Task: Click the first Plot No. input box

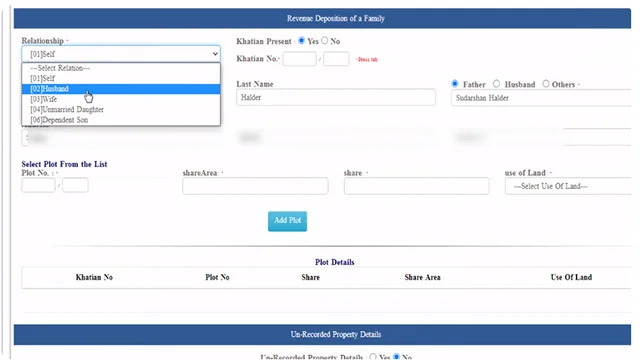Action: tap(38, 185)
